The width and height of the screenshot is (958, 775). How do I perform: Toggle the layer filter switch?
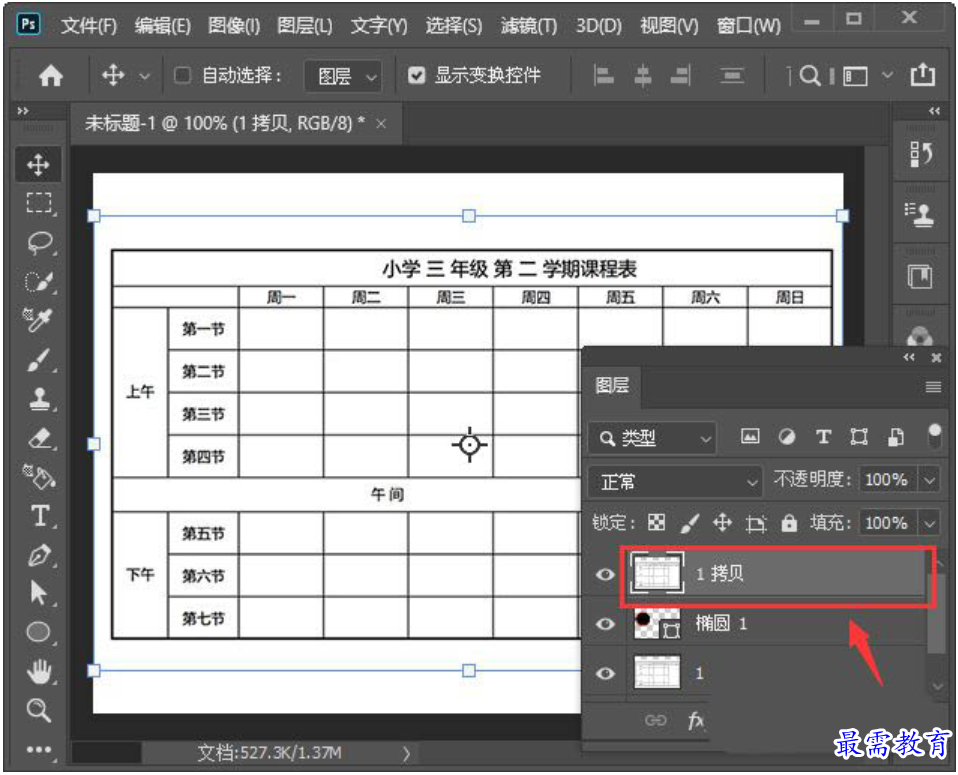coord(934,436)
